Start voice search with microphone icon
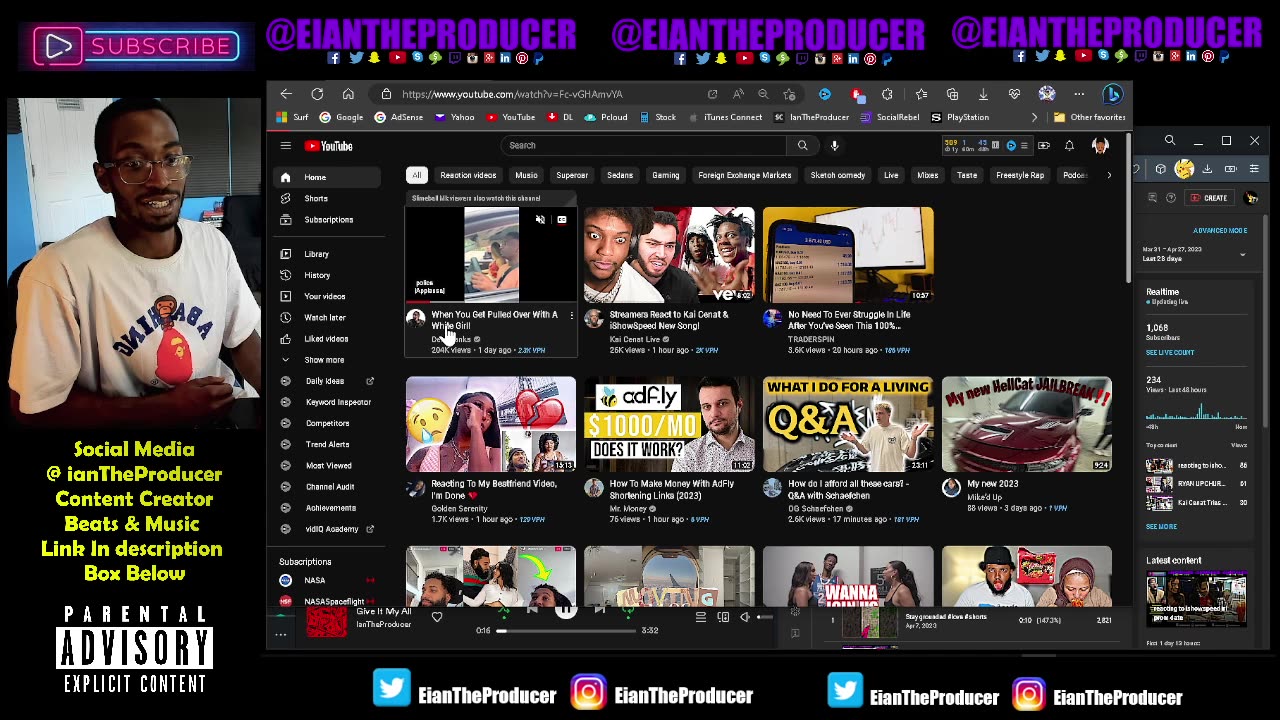The height and width of the screenshot is (720, 1280). (x=834, y=146)
